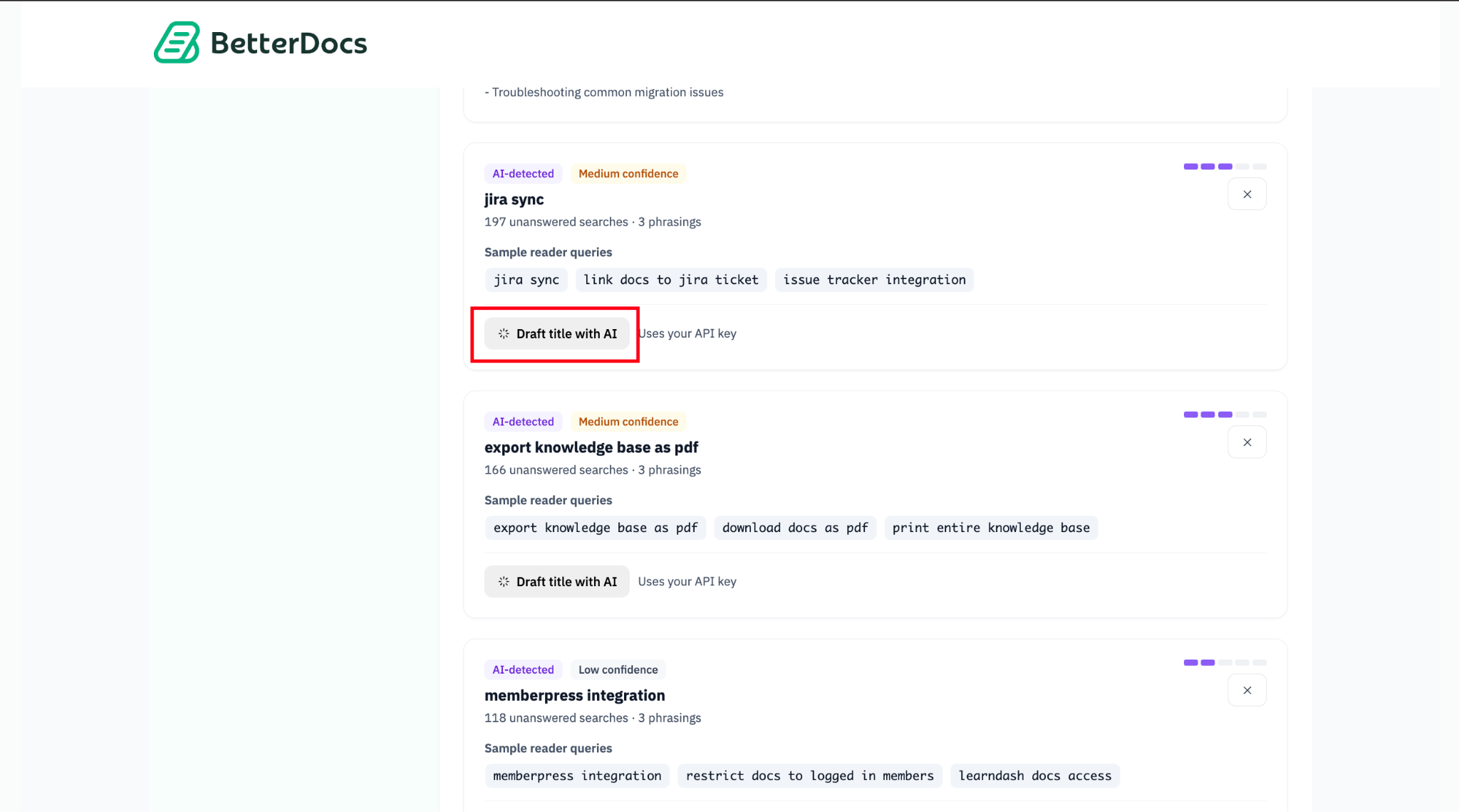This screenshot has width=1459, height=812.
Task: Click 'Troubleshooting common migration issues' line
Action: 604,93
